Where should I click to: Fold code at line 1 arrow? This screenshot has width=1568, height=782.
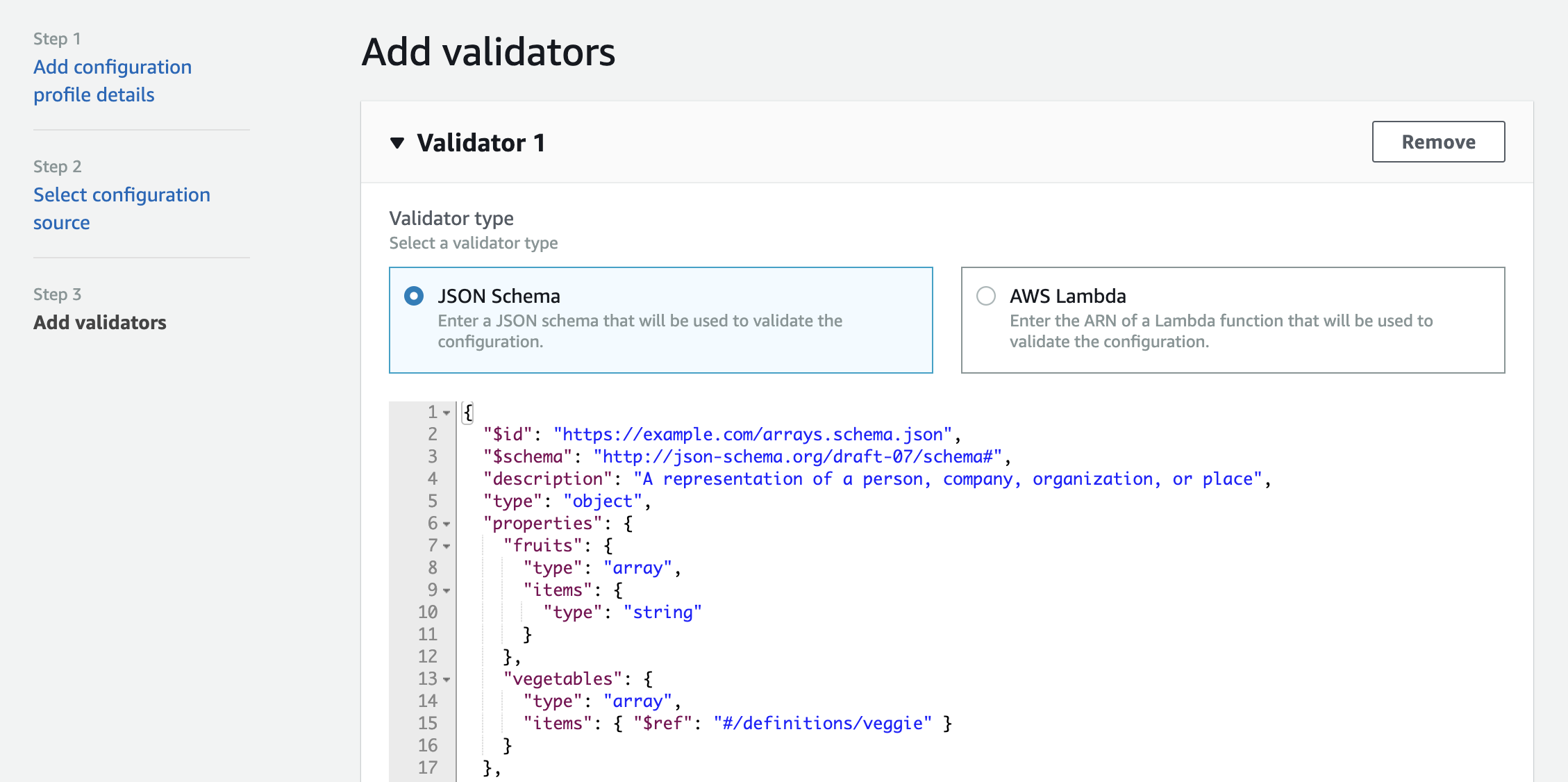tap(447, 413)
